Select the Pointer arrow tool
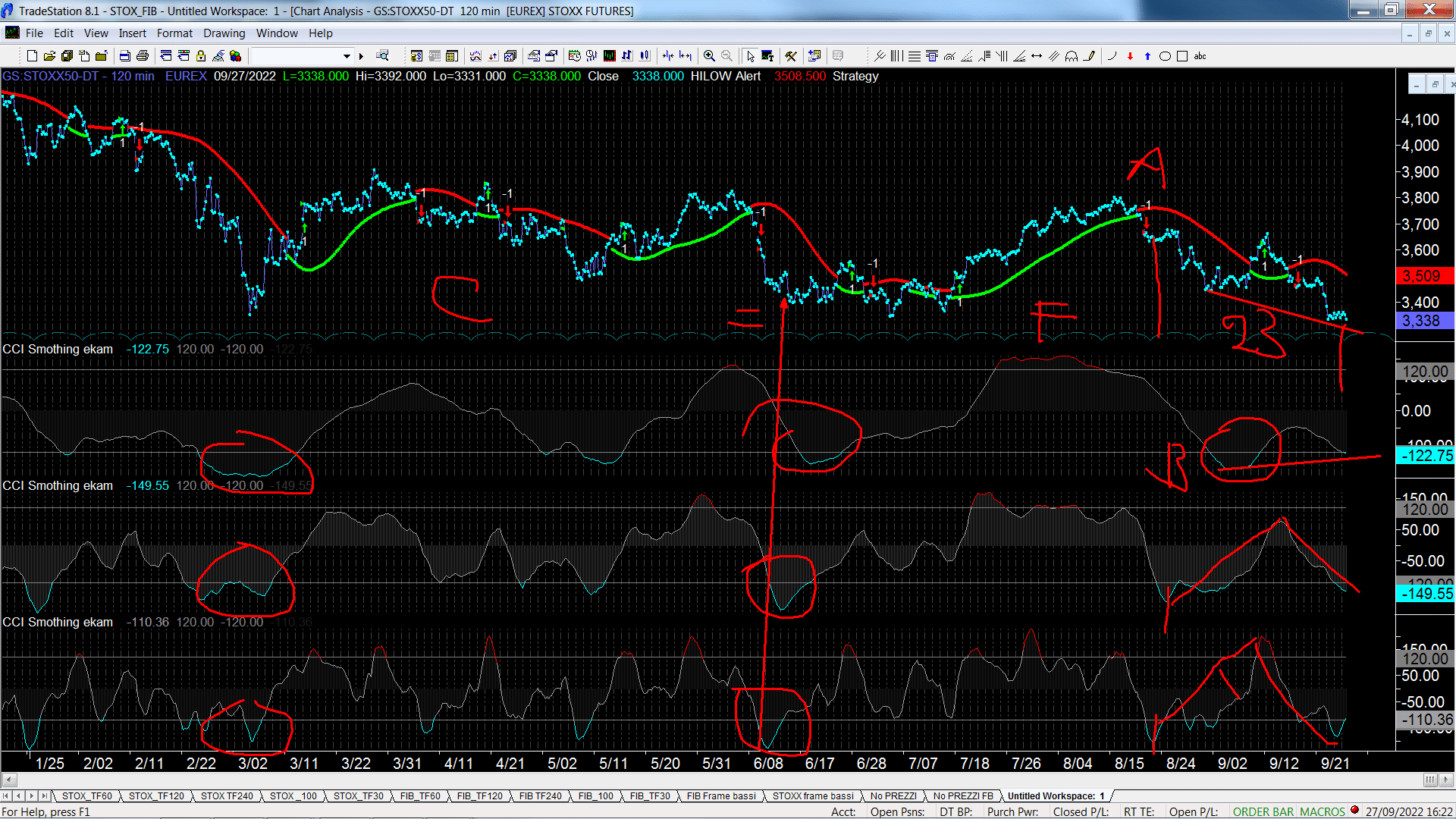 click(x=750, y=56)
